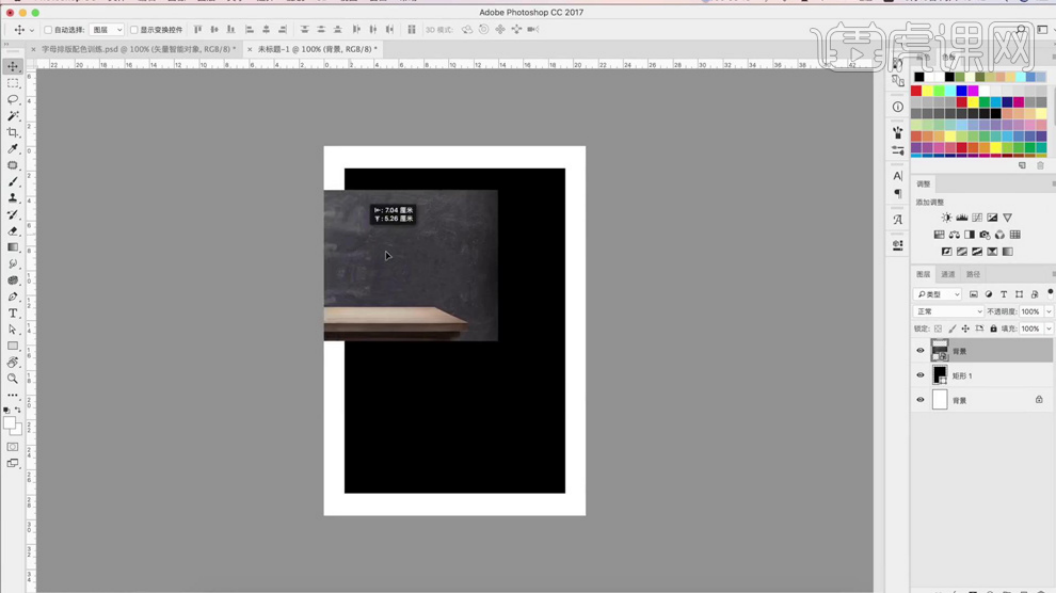Screen dimensions: 1056x594
Task: Open the Move tool preset picker arrow
Action: point(31,30)
